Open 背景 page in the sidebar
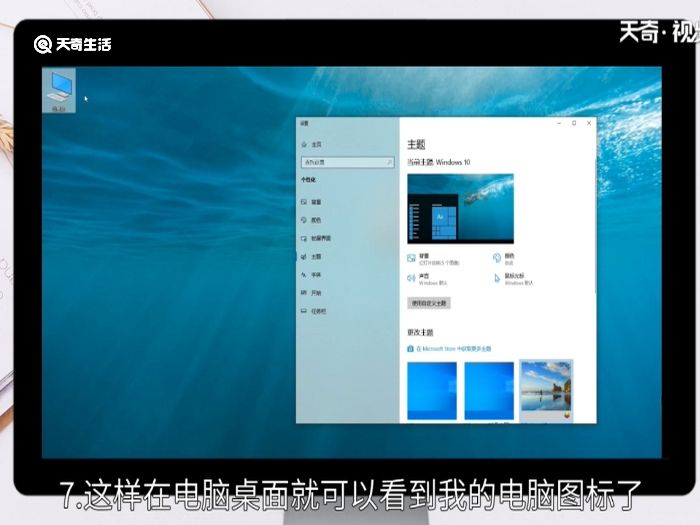This screenshot has height=525, width=700. click(312, 202)
